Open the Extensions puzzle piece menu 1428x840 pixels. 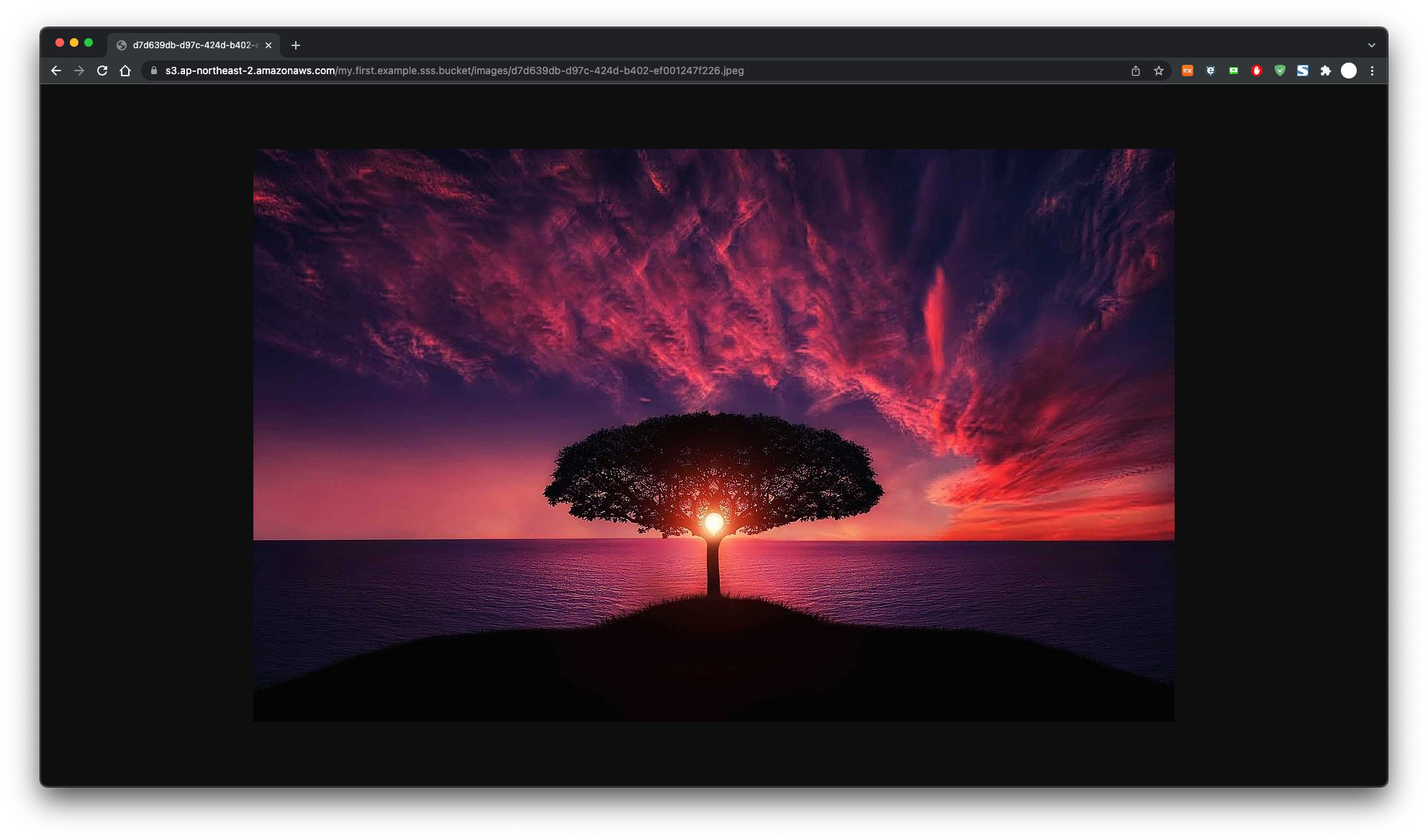point(1326,71)
